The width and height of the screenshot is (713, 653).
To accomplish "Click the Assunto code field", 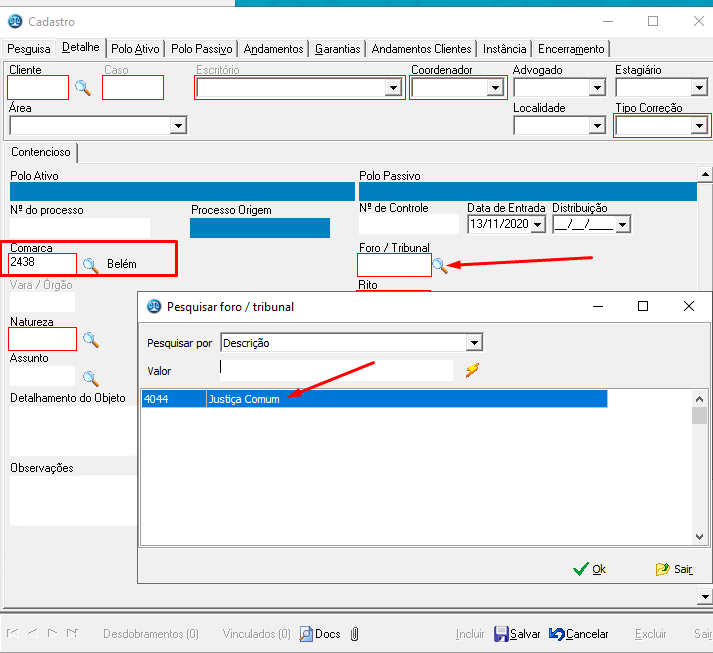I will click(x=42, y=376).
